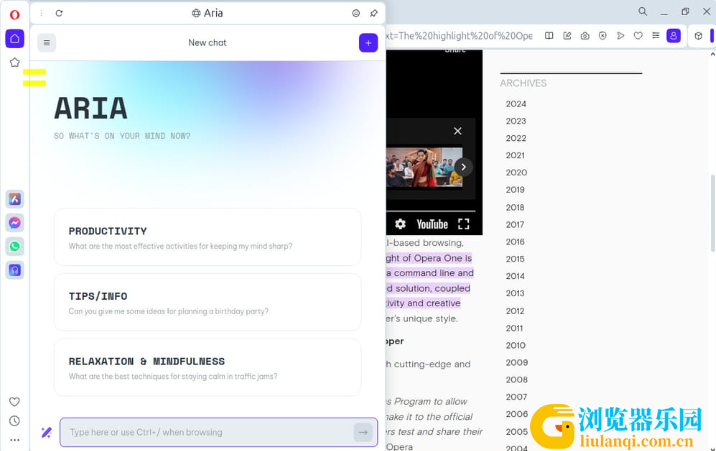Open the 2011 archive link
Screen dimensions: 716x451
(x=514, y=328)
